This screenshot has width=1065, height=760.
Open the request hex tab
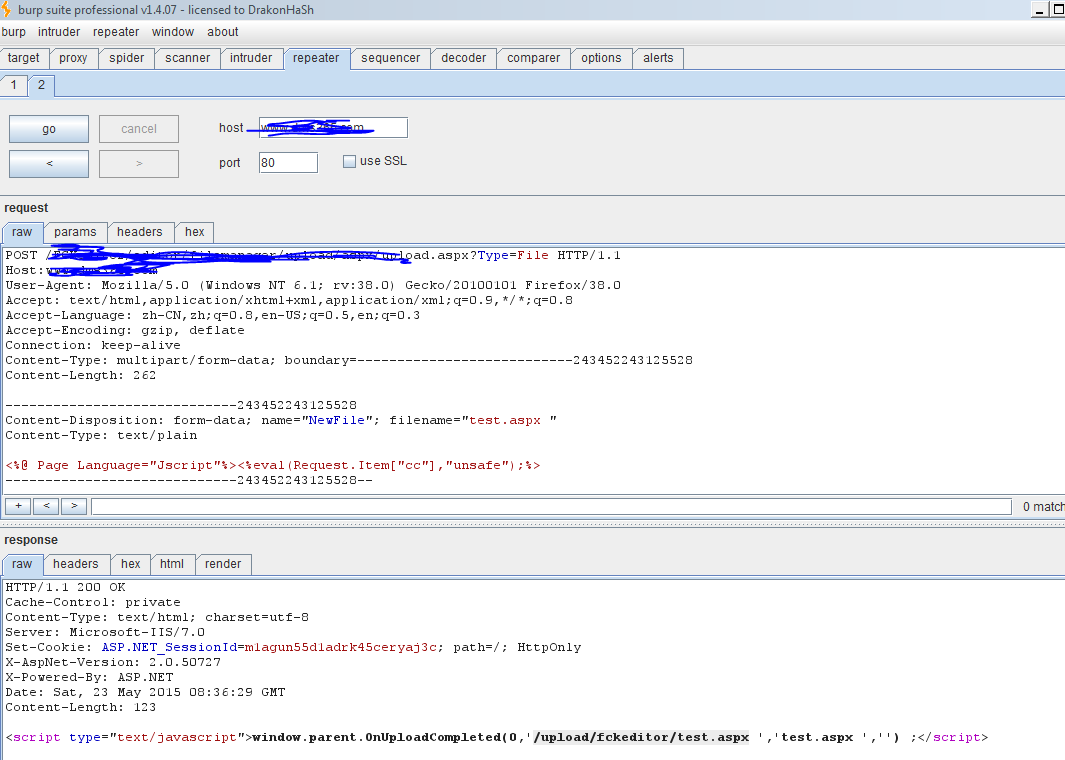click(195, 232)
